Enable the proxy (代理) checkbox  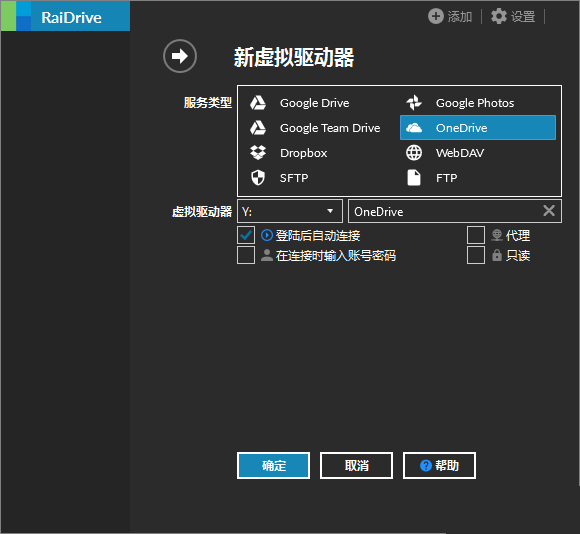coord(476,235)
